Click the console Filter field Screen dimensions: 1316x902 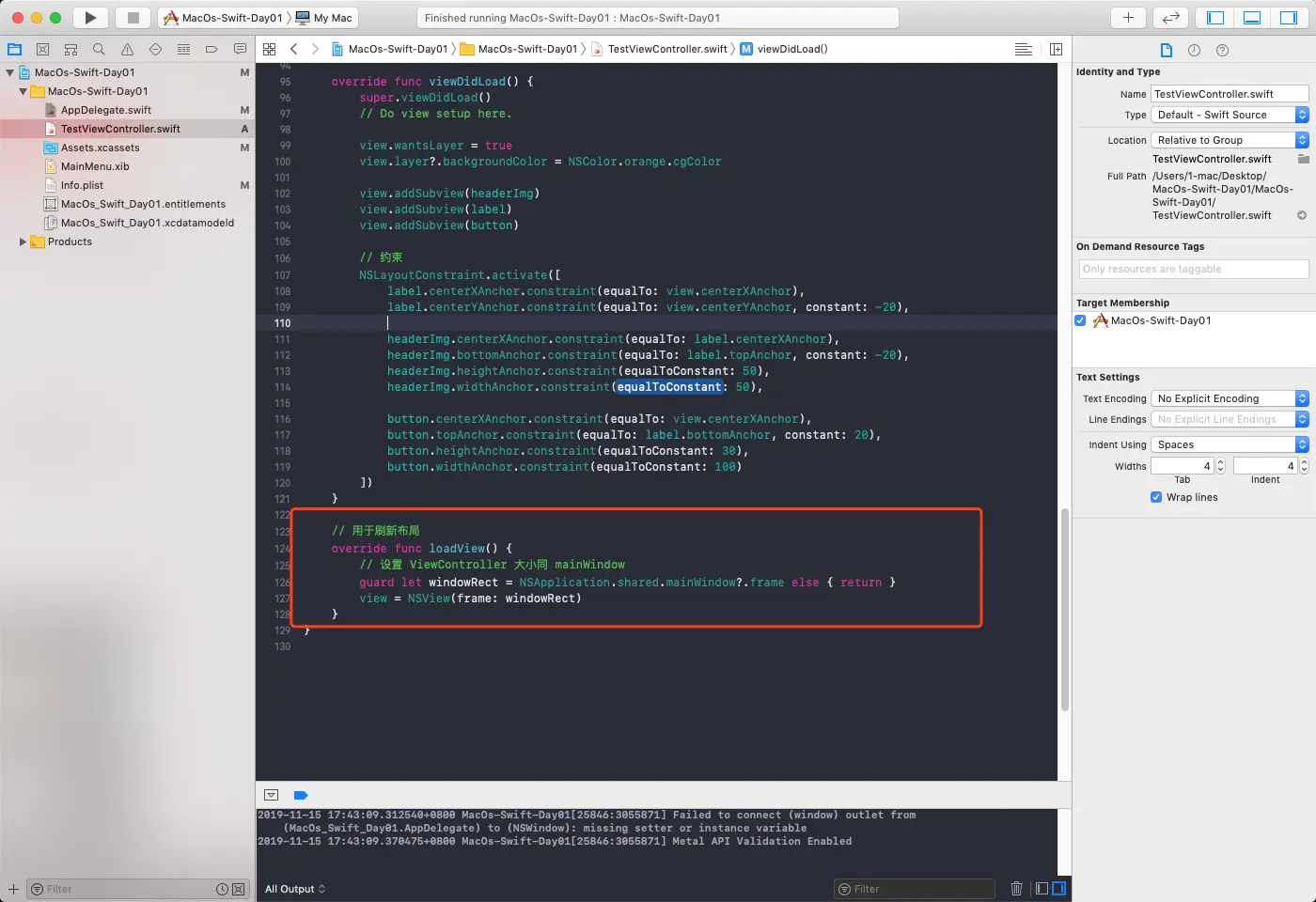[x=914, y=889]
